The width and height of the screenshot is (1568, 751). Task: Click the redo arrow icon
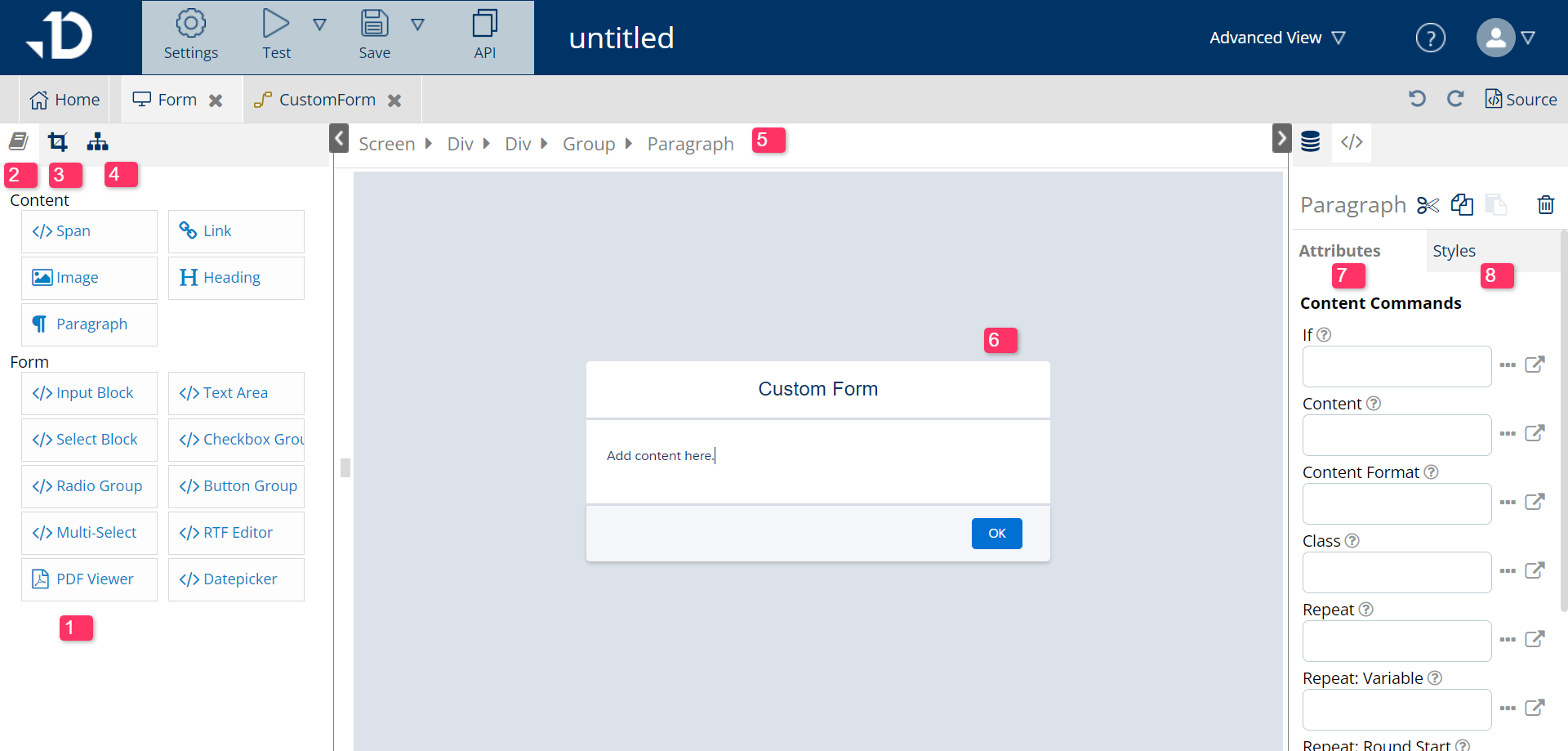click(1455, 99)
